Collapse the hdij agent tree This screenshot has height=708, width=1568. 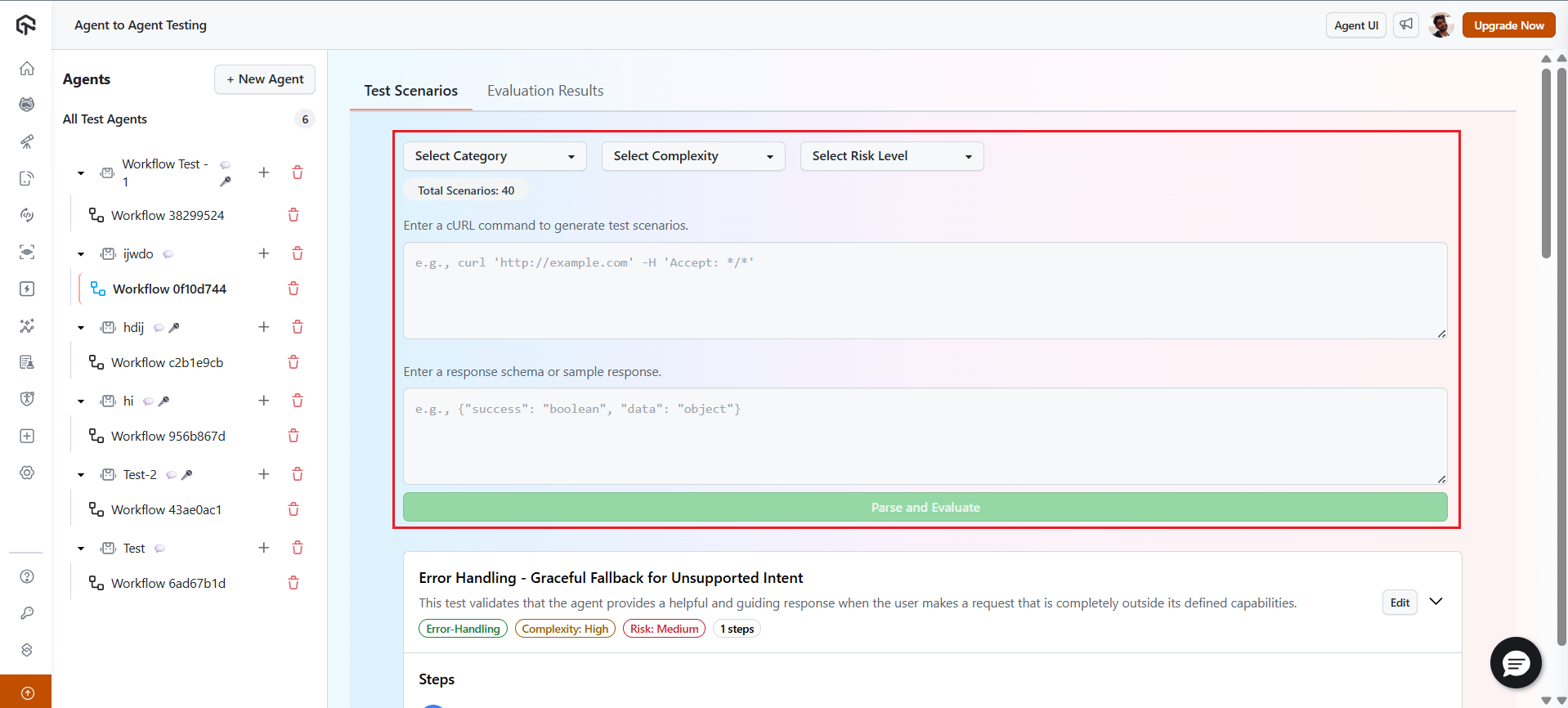click(81, 328)
